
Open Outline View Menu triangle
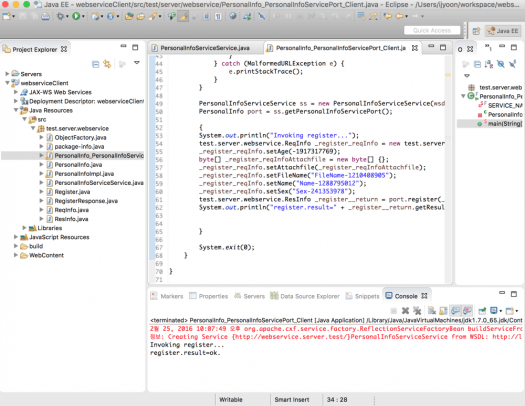tap(467, 76)
